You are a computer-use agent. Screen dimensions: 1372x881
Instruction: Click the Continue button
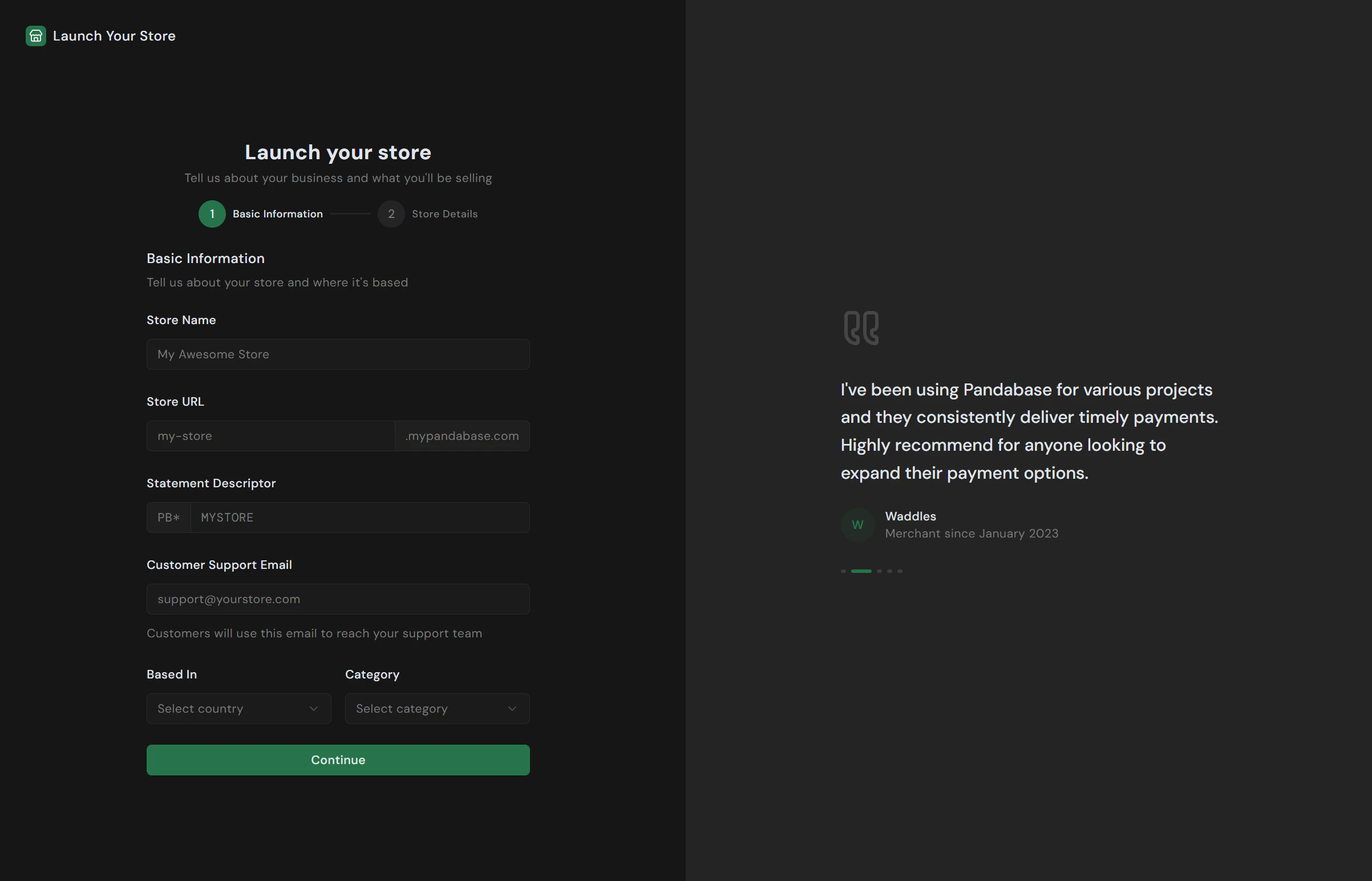click(338, 759)
